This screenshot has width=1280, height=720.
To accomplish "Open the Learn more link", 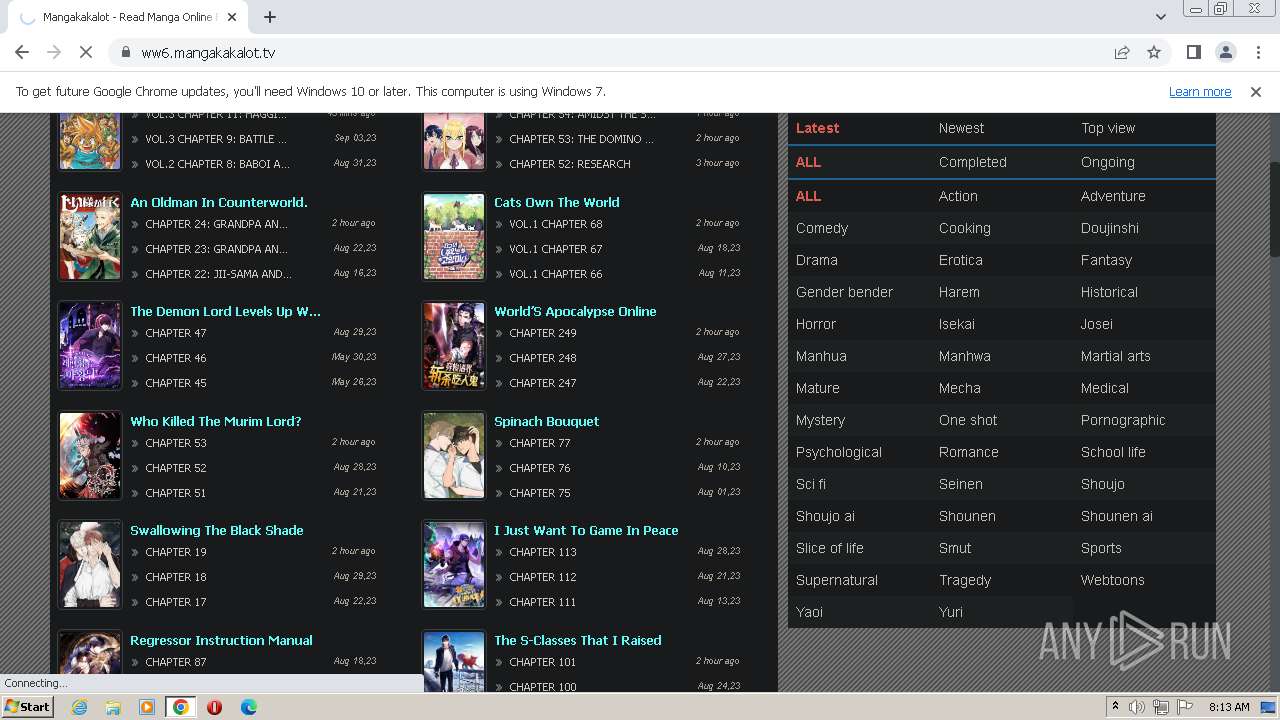I will pos(1200,91).
